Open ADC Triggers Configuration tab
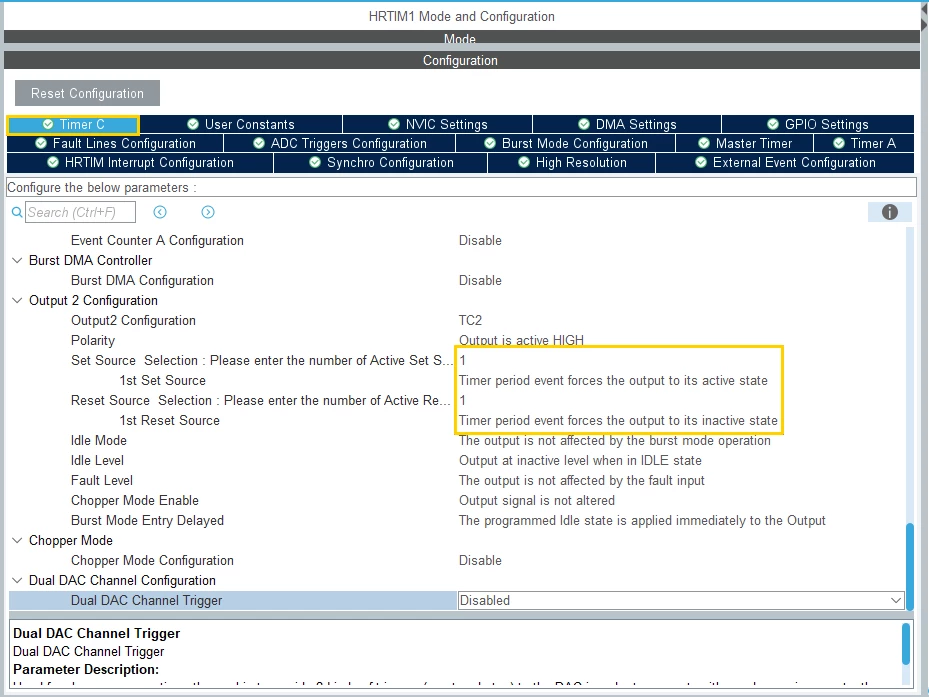Viewport: 929px width, 697px height. click(x=339, y=143)
